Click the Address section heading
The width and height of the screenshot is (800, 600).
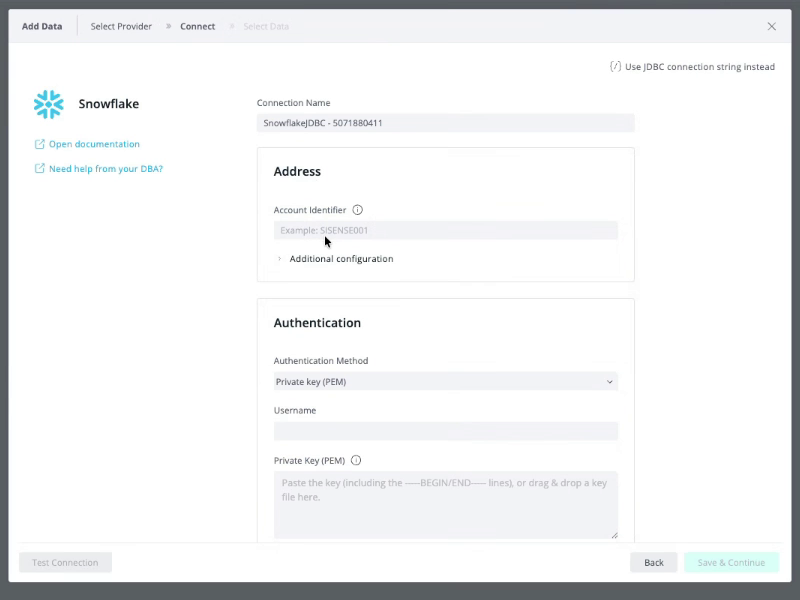point(297,171)
